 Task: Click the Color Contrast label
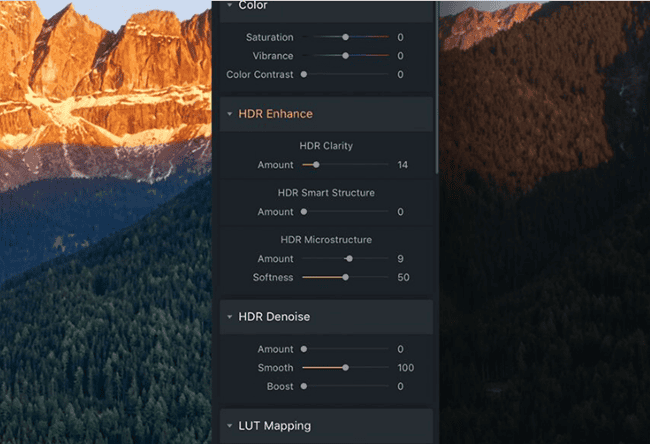click(260, 74)
